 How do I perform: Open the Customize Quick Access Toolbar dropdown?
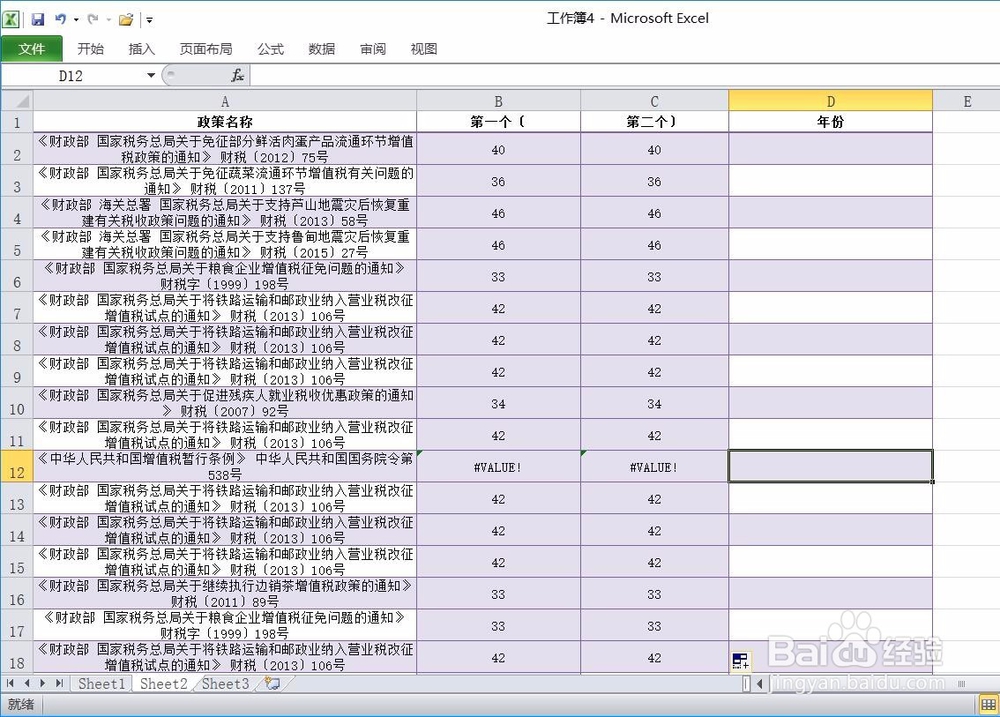point(148,20)
